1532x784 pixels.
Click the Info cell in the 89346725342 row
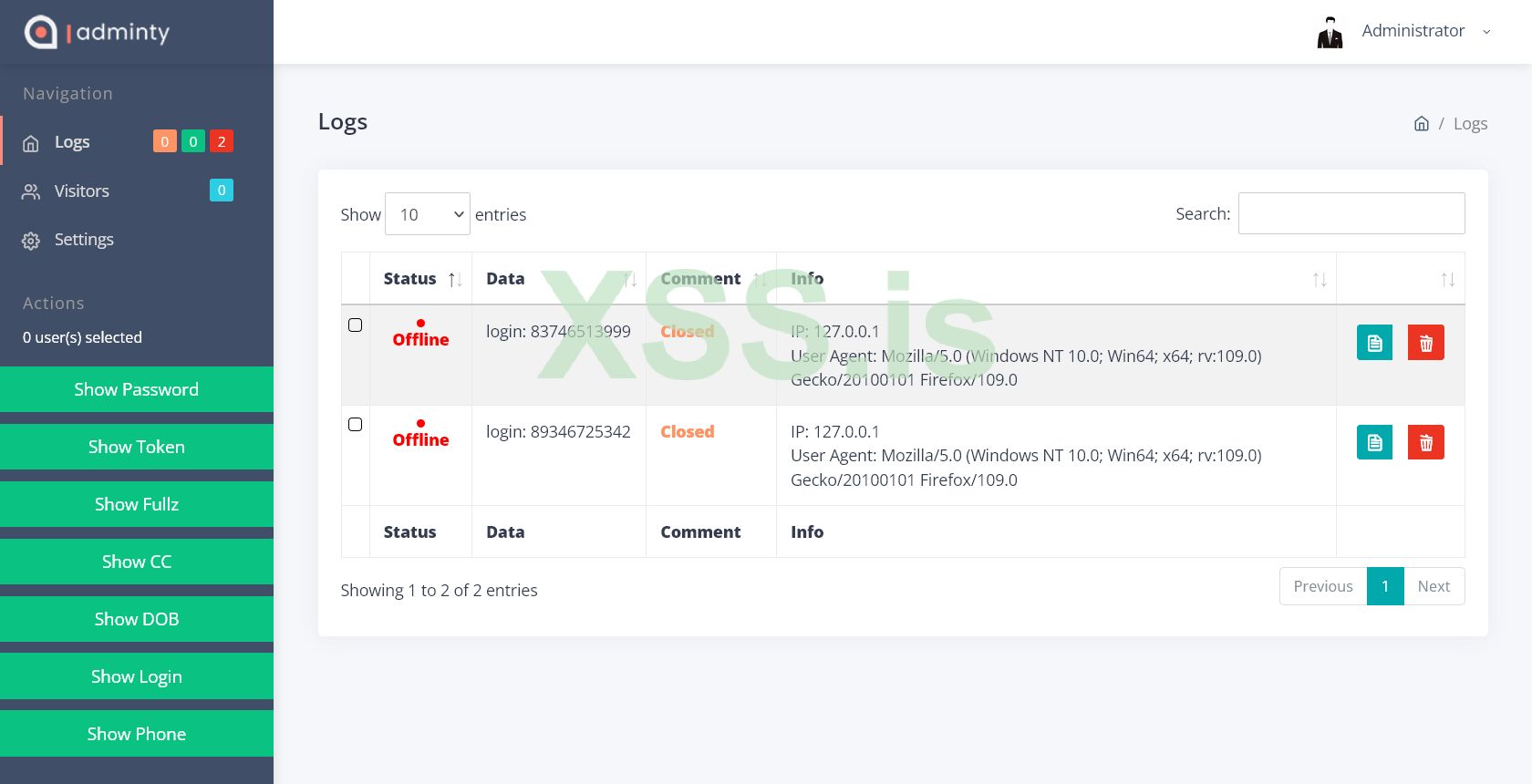(x=1056, y=456)
